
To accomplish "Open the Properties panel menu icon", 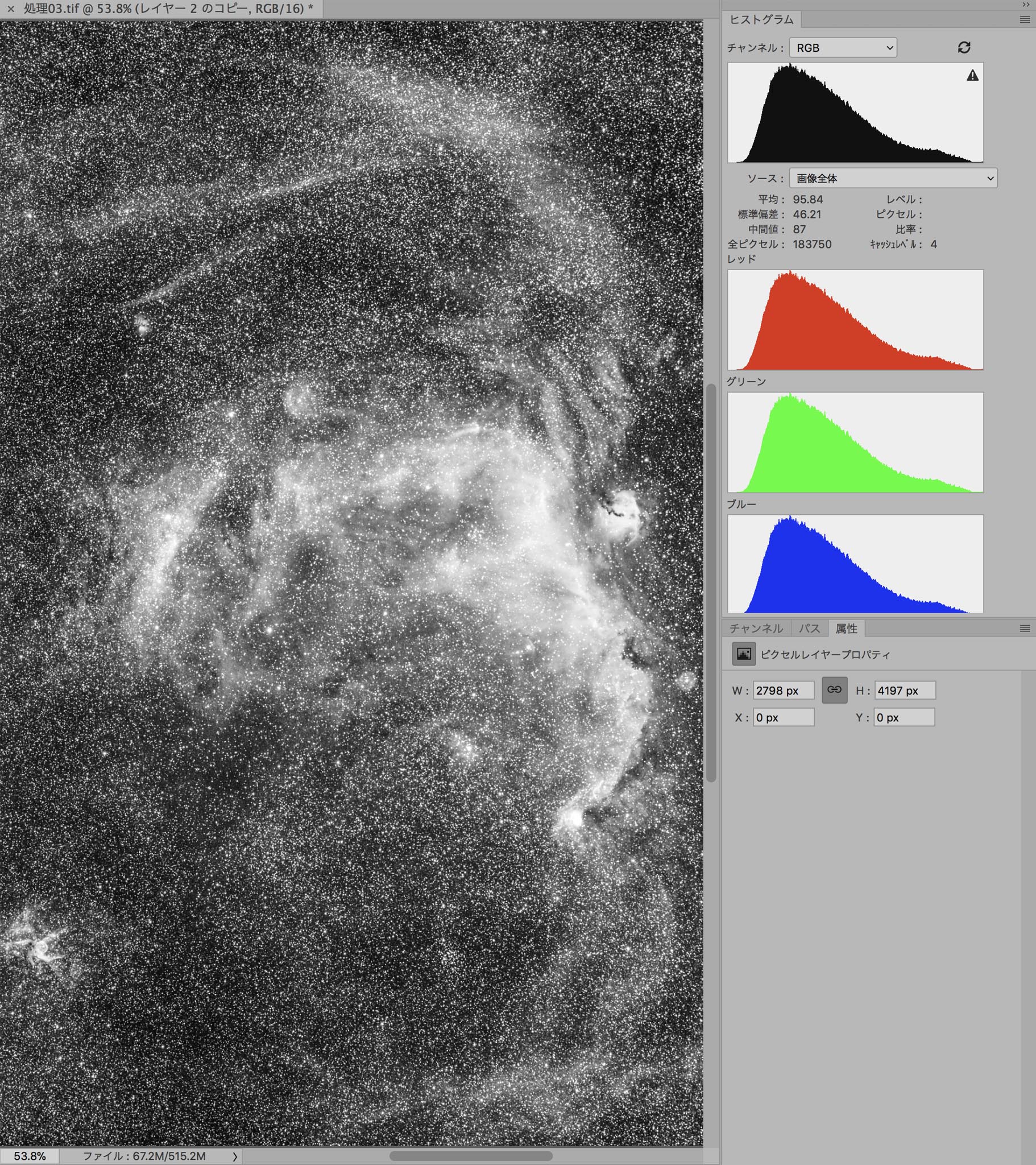I will click(x=1024, y=628).
